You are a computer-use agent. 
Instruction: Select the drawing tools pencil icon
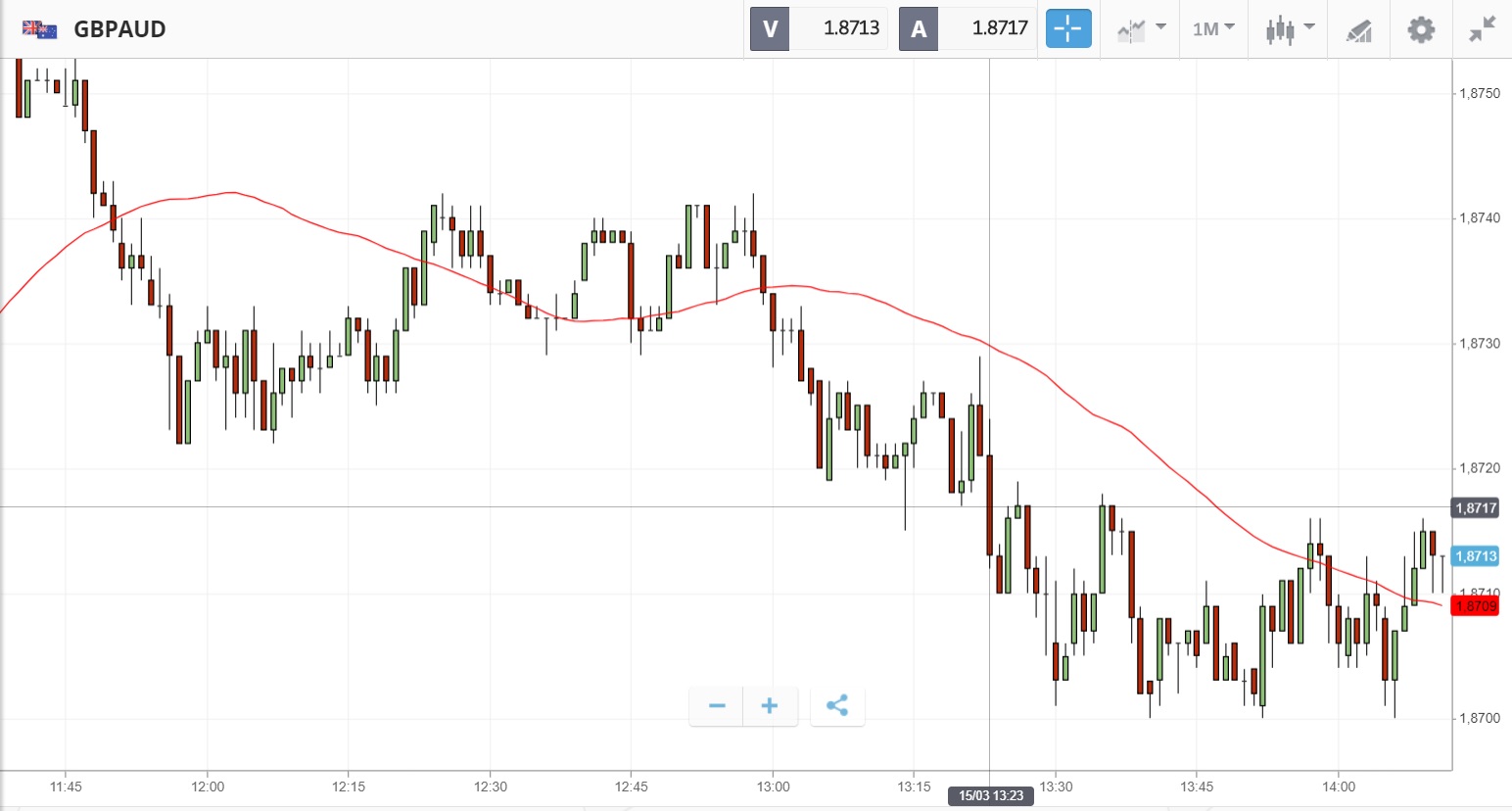pyautogui.click(x=1359, y=29)
